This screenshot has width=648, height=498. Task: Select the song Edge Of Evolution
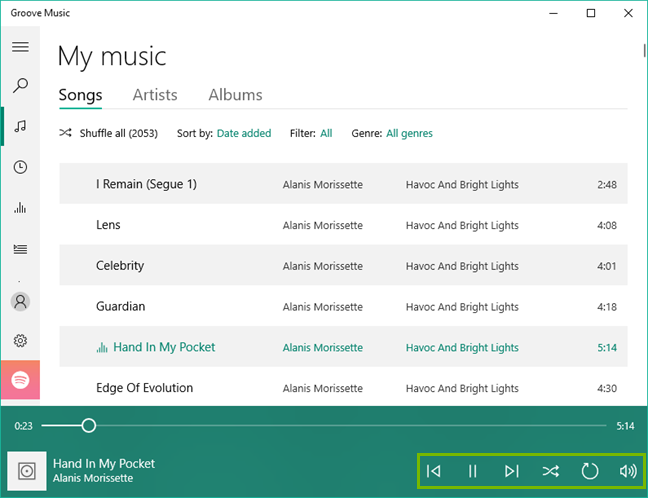click(343, 387)
